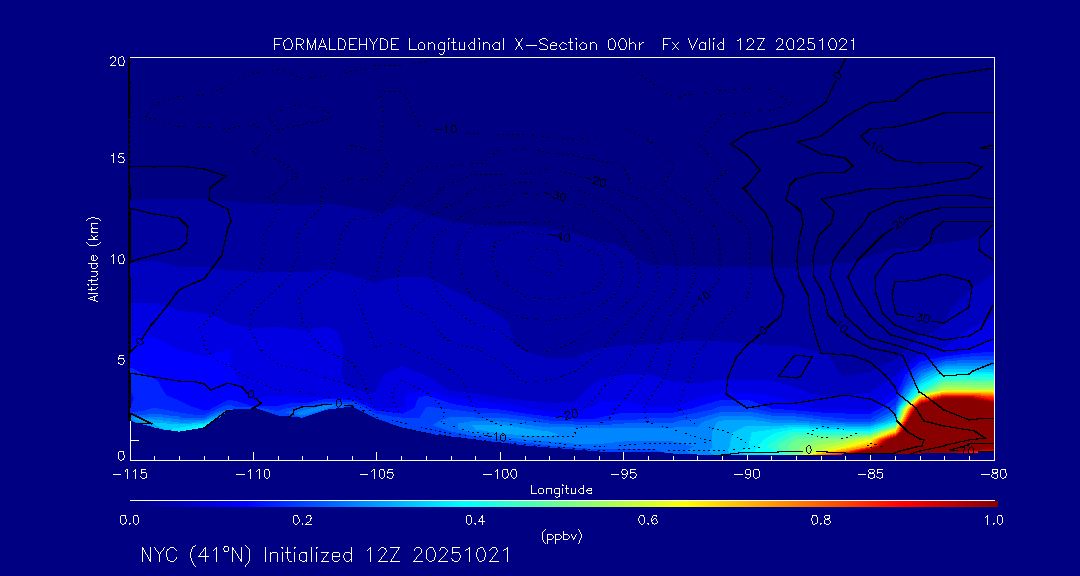Image resolution: width=1080 pixels, height=576 pixels.
Task: Click the Longitude axis label
Action: [561, 490]
